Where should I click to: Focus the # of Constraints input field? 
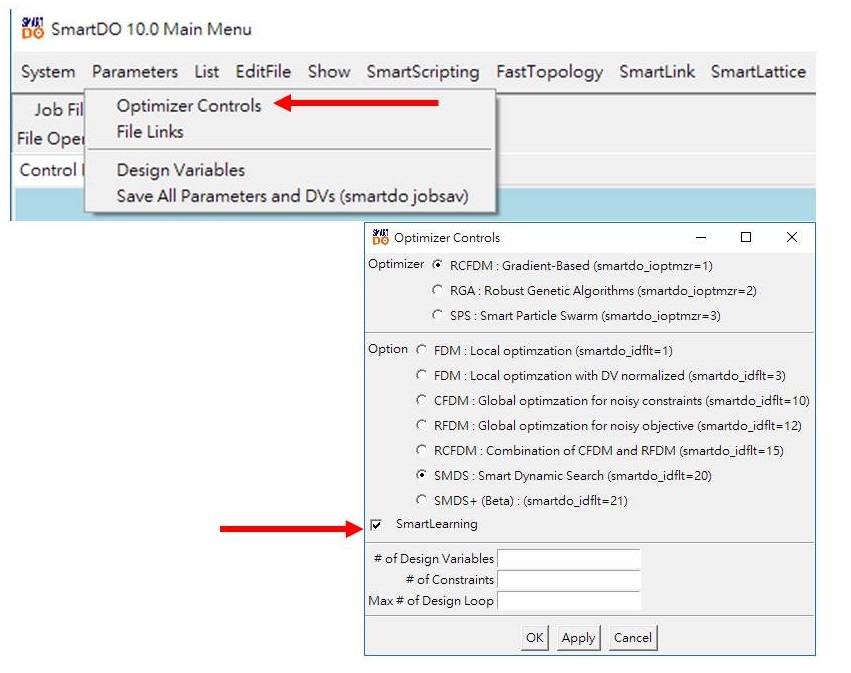568,580
